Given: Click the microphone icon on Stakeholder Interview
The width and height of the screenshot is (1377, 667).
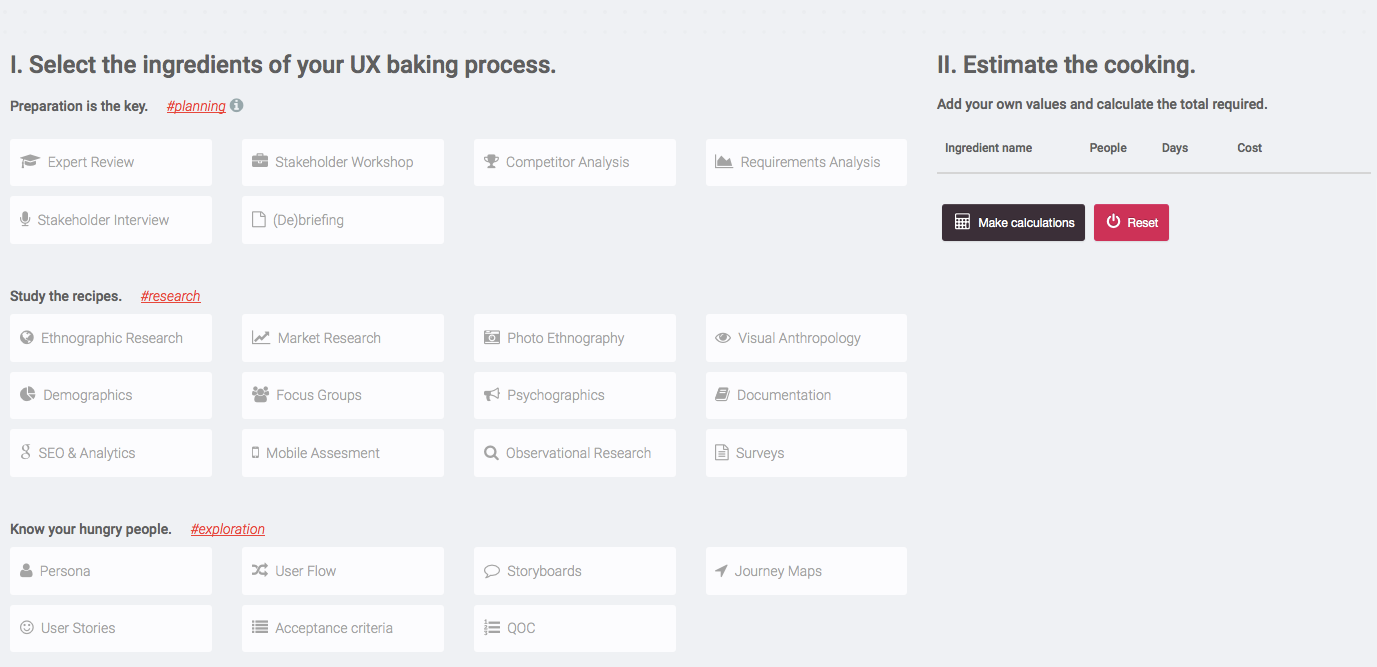Looking at the screenshot, I should click(26, 219).
